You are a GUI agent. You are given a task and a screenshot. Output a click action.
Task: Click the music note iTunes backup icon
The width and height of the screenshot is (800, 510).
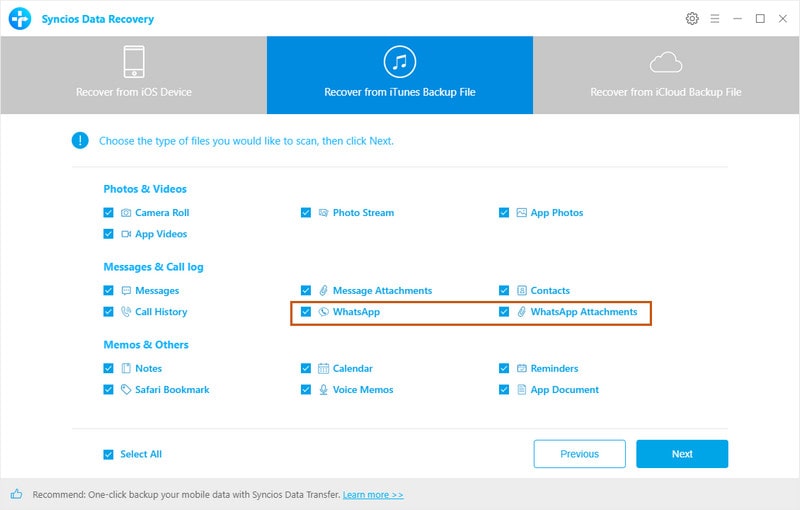pos(399,62)
